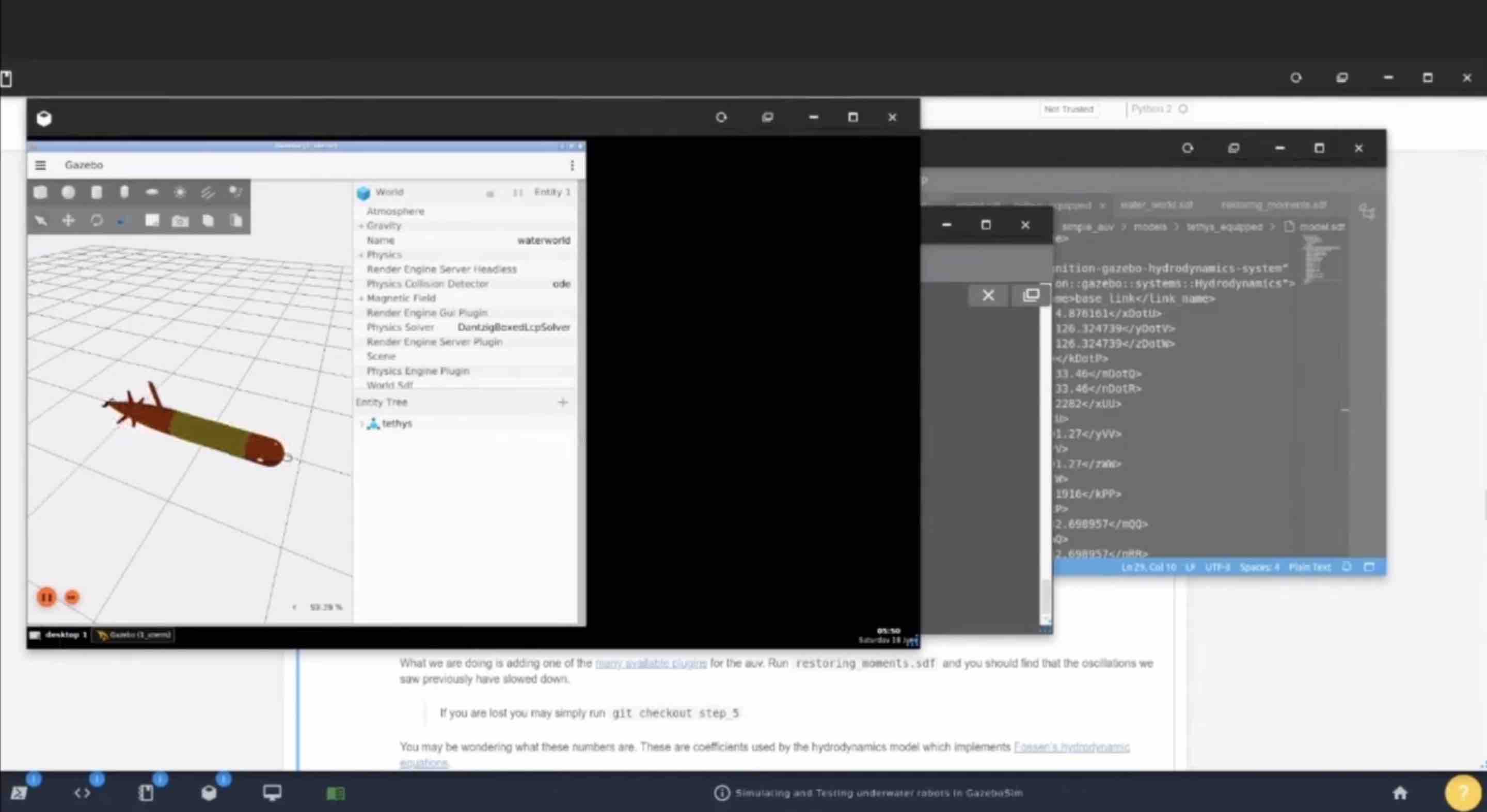The width and height of the screenshot is (1487, 812).
Task: Click the World cube icon in the inspector
Action: pos(363,193)
